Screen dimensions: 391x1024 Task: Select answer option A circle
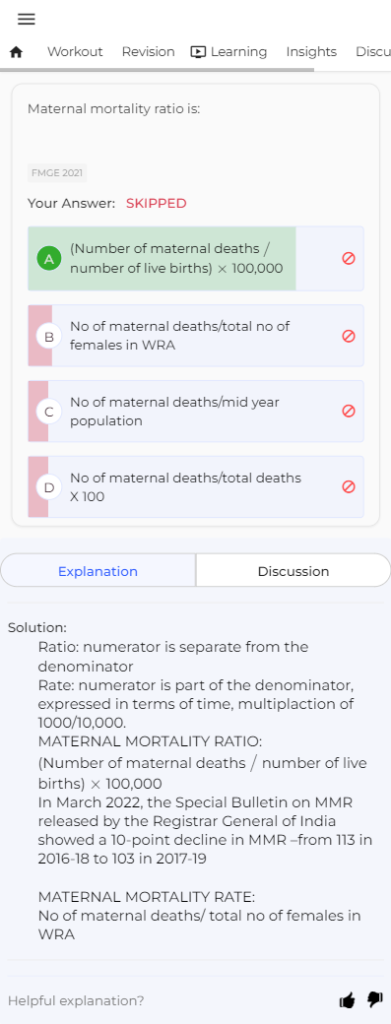click(x=49, y=259)
